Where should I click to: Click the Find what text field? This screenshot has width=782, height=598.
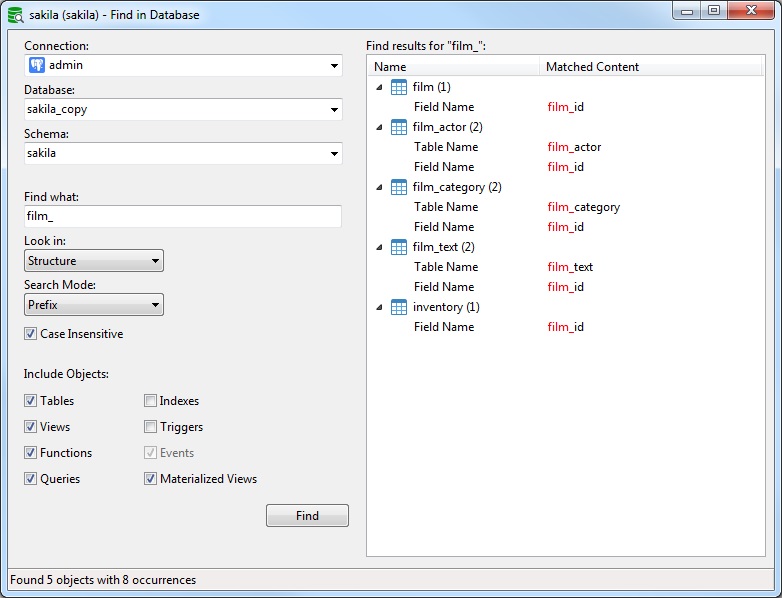pos(183,216)
